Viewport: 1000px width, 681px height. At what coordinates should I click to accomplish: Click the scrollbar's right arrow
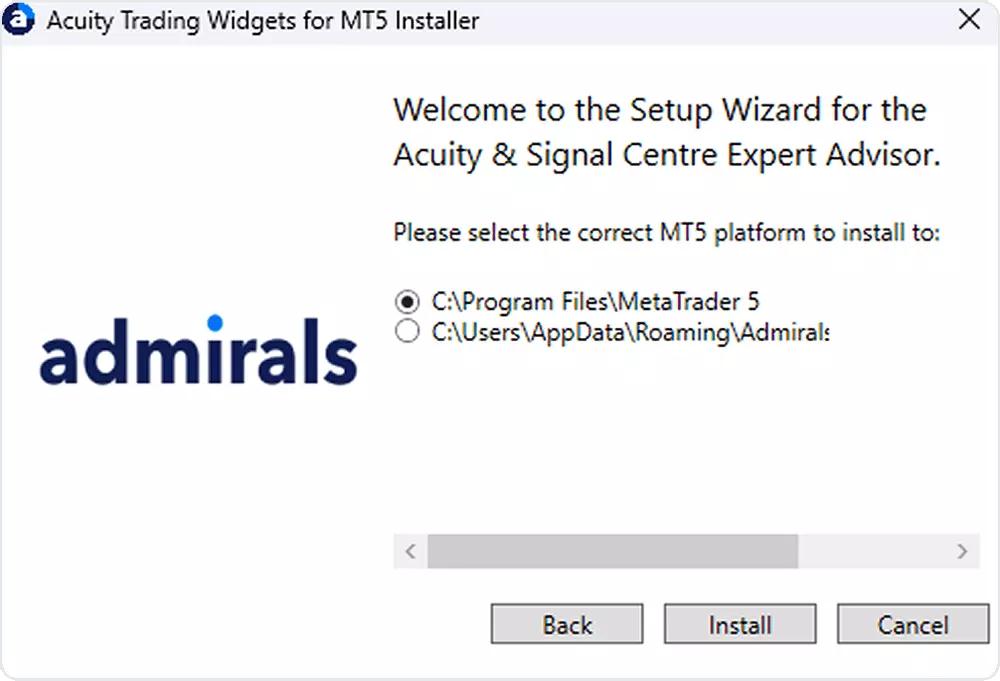[962, 551]
